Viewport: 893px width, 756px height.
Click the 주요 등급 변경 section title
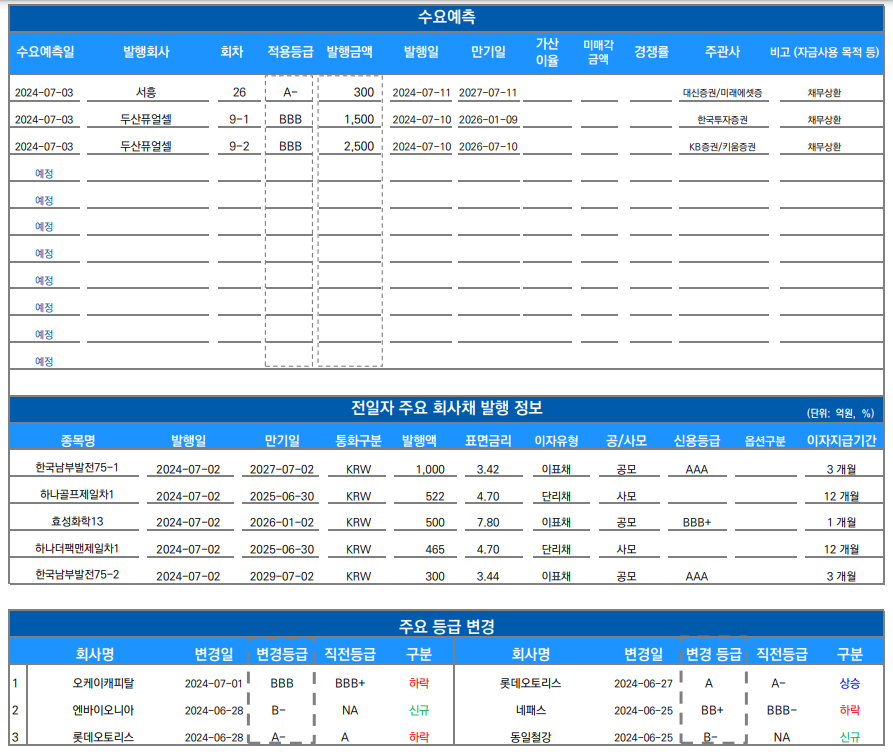point(446,627)
